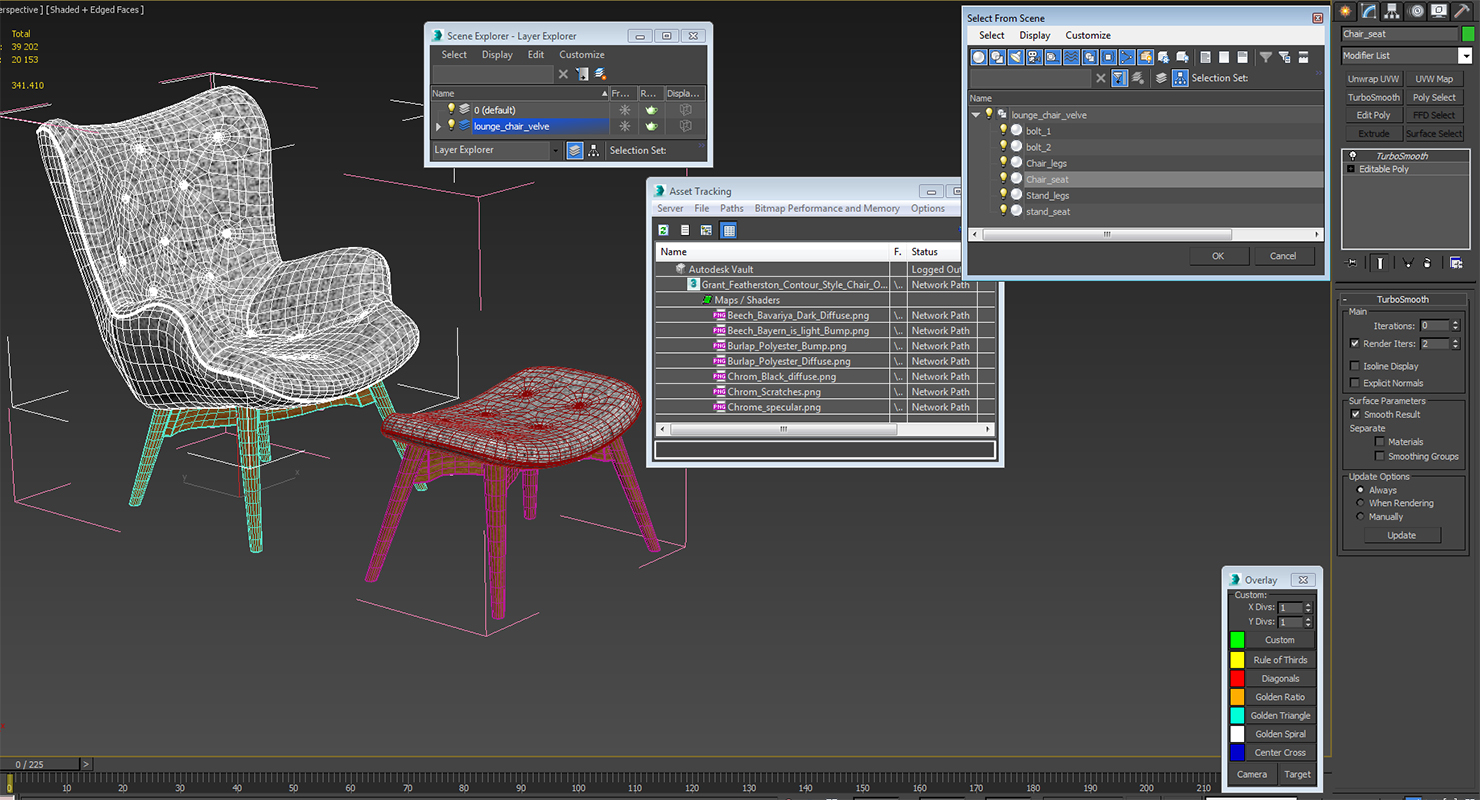This screenshot has height=800, width=1480.
Task: Click Make Unique icon below modifier stack
Action: (x=1407, y=263)
